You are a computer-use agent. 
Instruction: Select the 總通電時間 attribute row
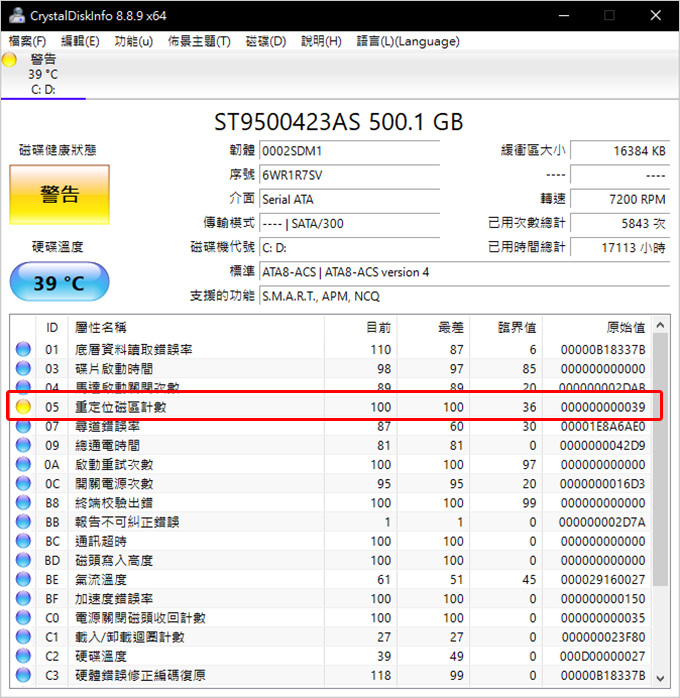click(x=331, y=445)
